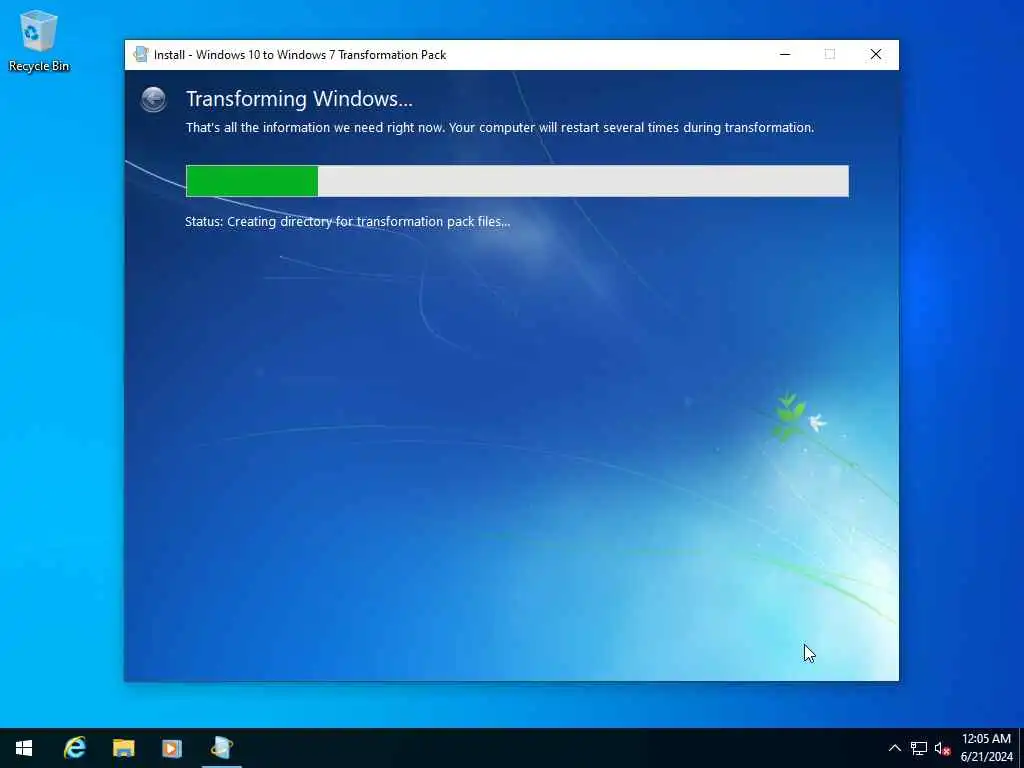This screenshot has height=768, width=1024.
Task: Click the 'Transforming Windows...' heading
Action: click(x=299, y=99)
